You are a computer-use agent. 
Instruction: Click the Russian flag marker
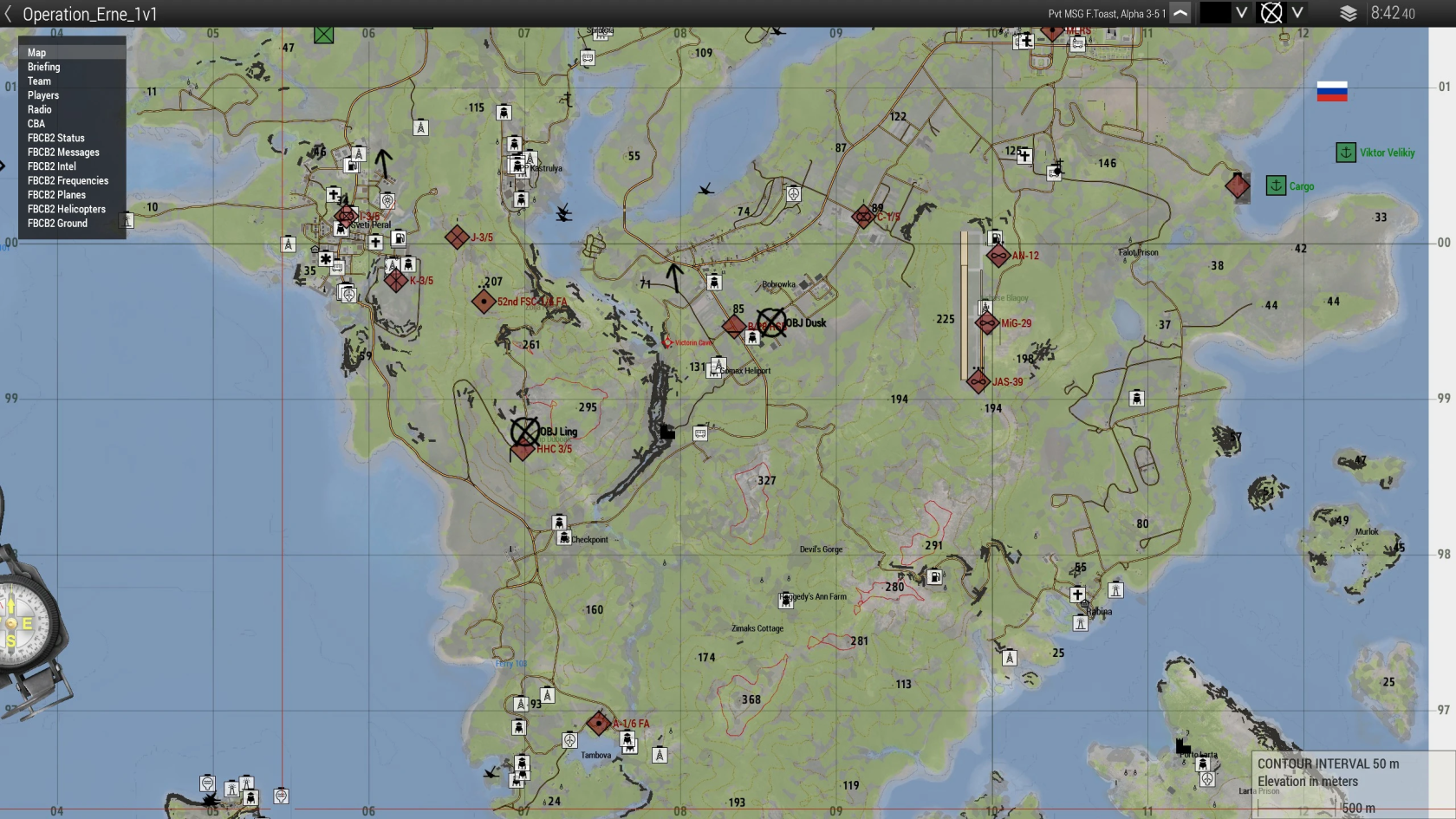1331,92
